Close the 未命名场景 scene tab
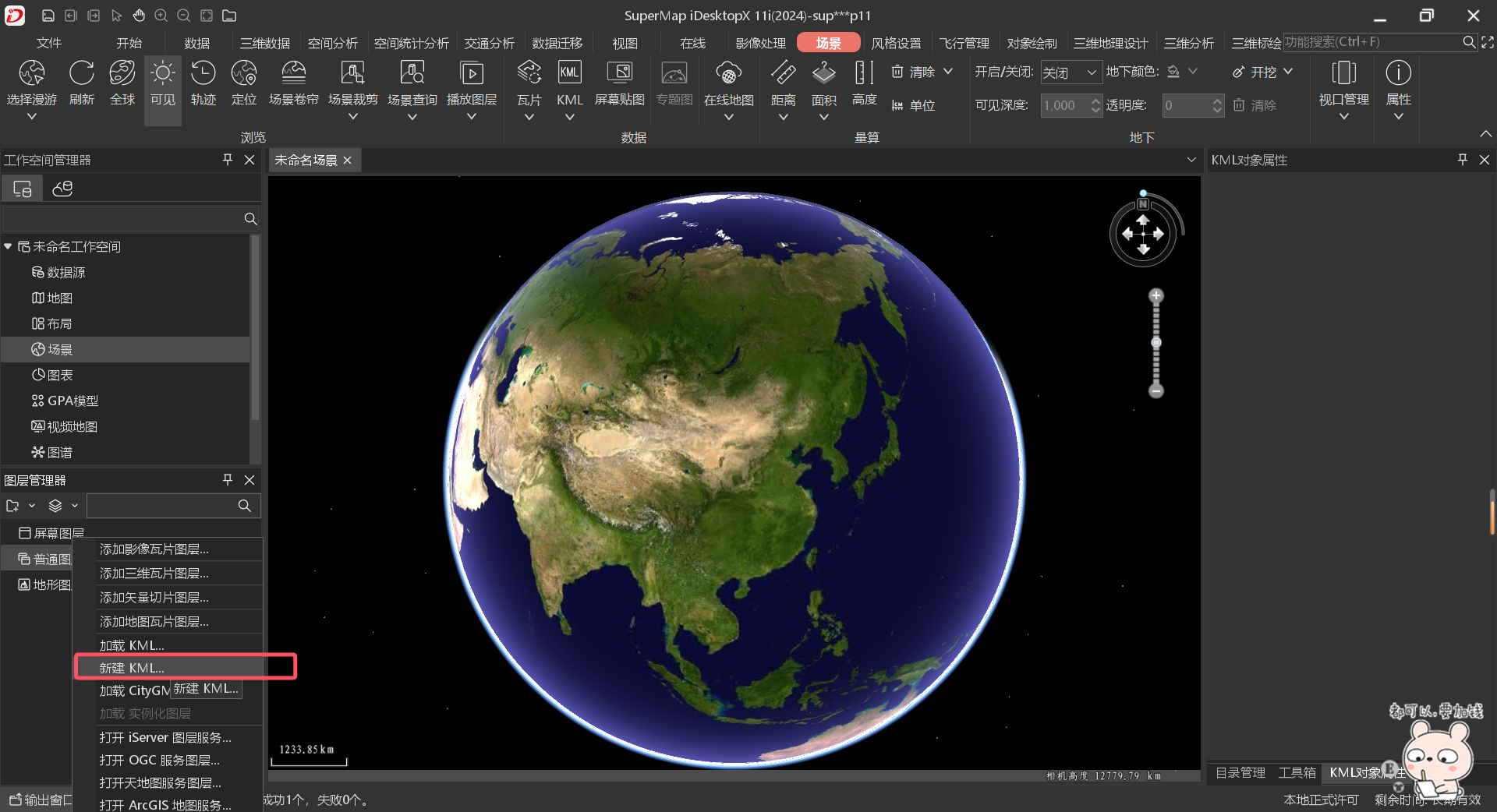 click(348, 160)
